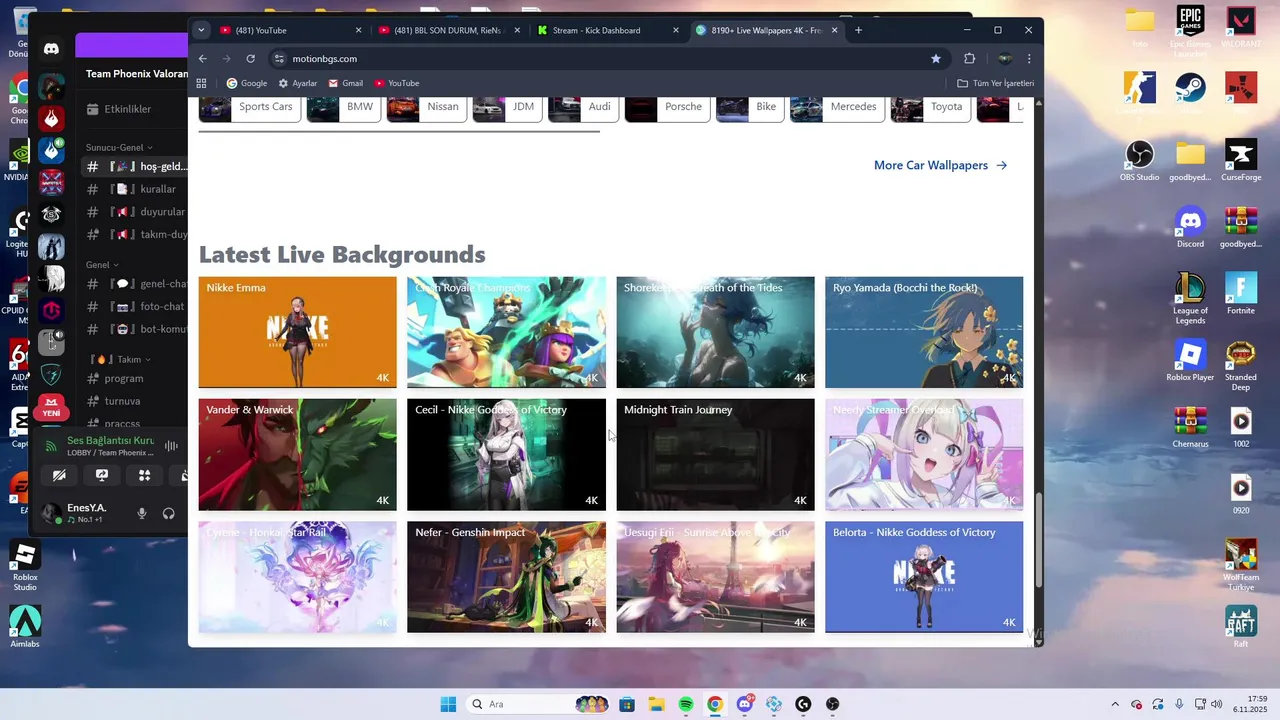The image size is (1280, 720).
Task: Click the Chrome page vertical scrollbar
Action: tap(1038, 540)
